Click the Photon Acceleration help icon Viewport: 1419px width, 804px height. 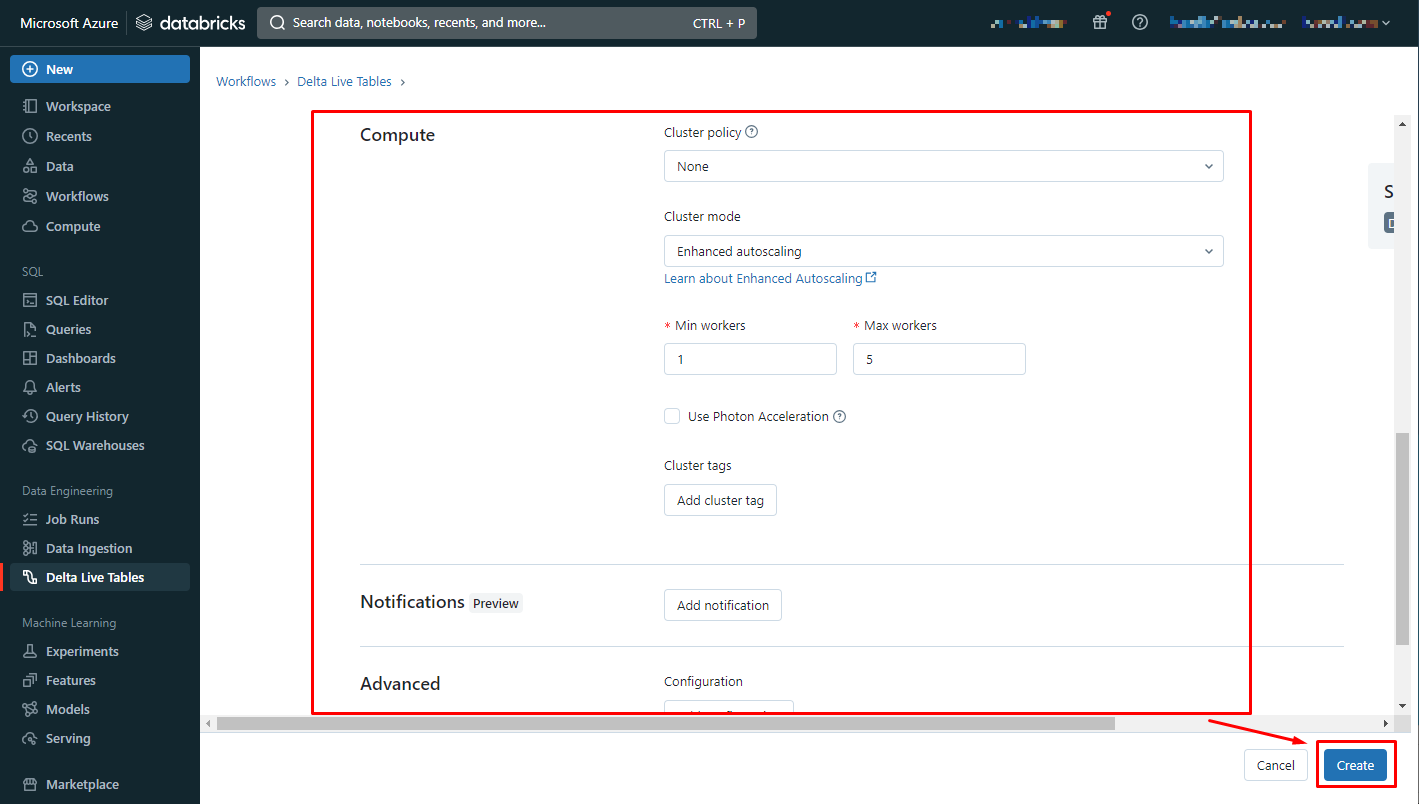coord(840,417)
